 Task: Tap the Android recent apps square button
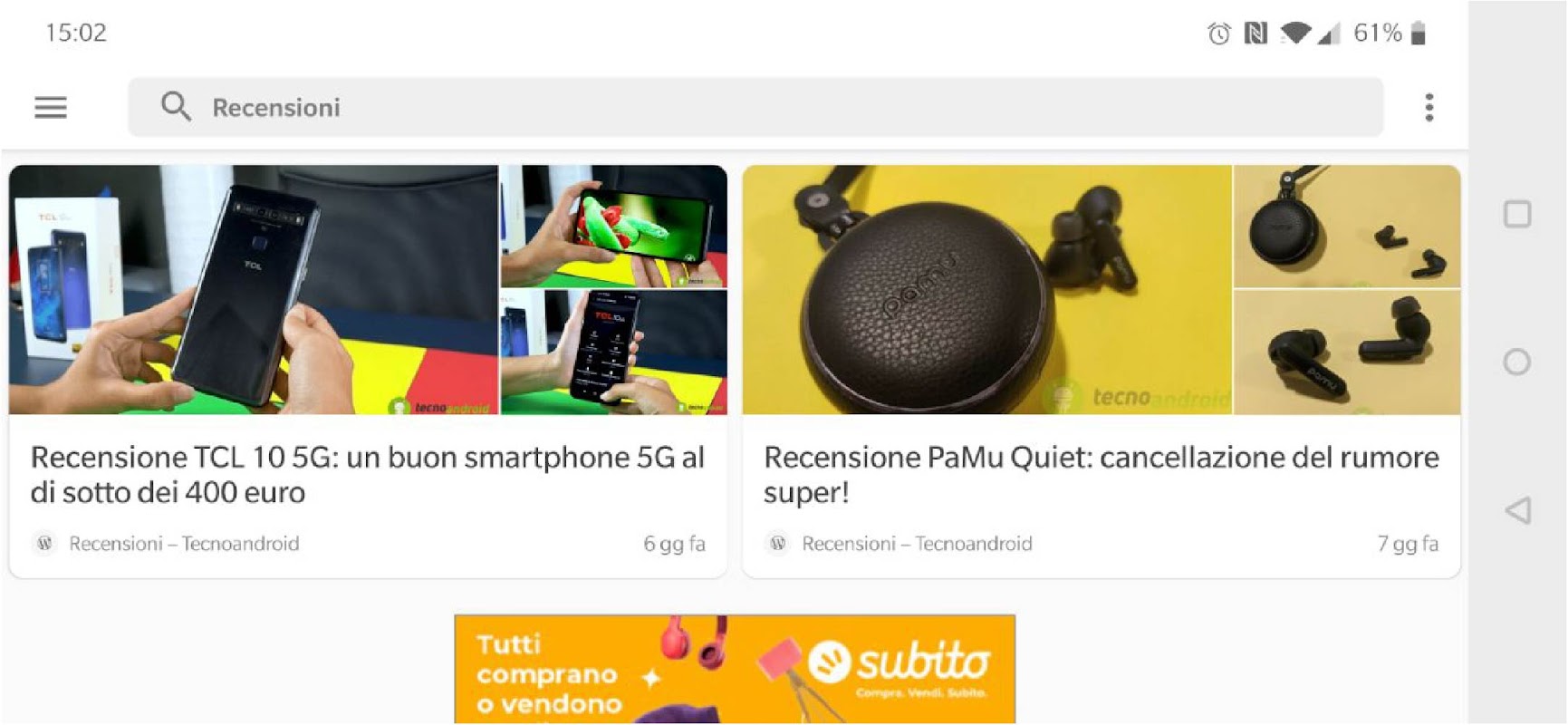pyautogui.click(x=1516, y=215)
